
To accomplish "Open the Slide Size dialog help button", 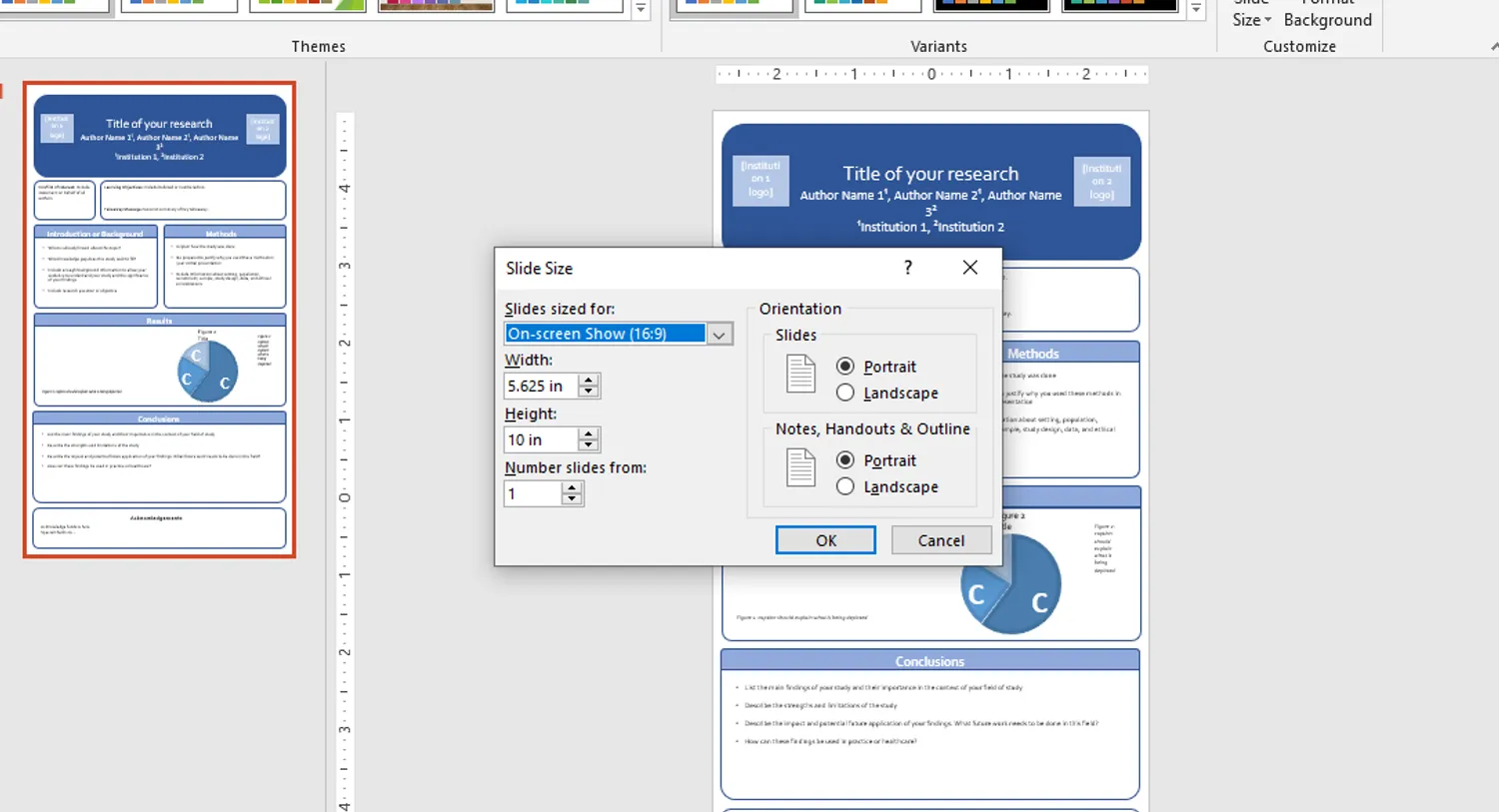I will 907,268.
